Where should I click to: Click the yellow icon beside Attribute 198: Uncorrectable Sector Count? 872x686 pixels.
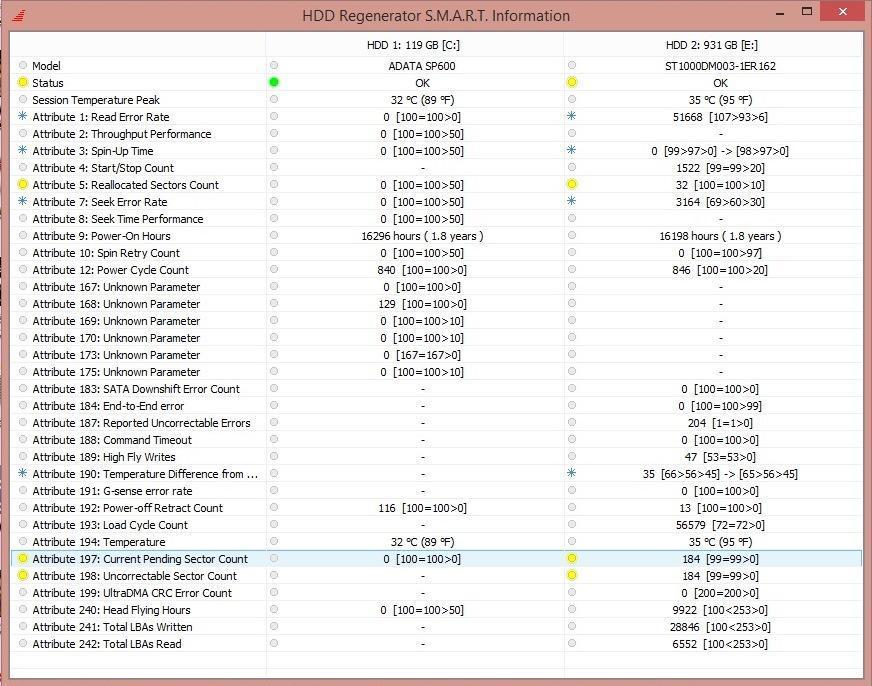[23, 576]
